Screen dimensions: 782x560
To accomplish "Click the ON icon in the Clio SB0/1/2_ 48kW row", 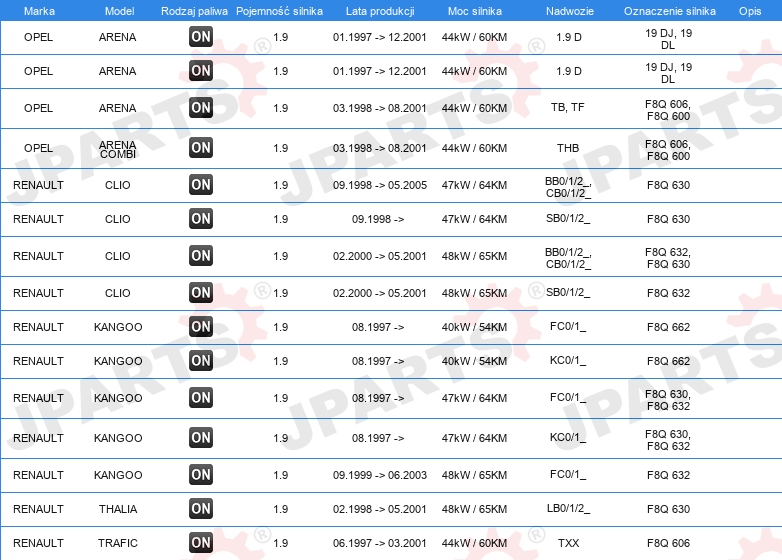I will point(201,293).
